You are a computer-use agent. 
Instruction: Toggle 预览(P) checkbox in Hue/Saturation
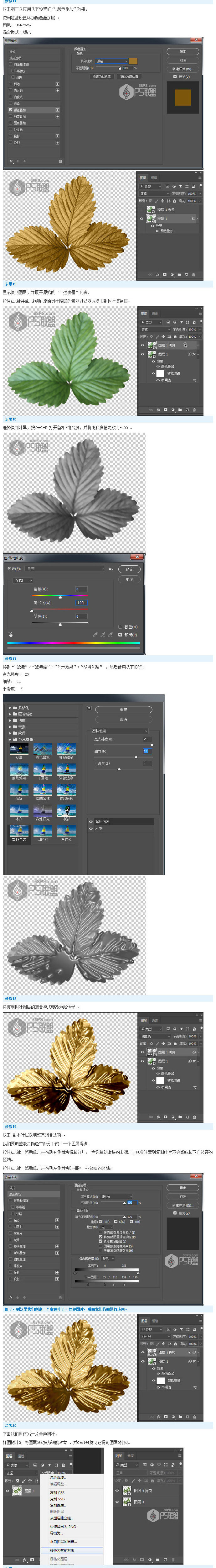pyautogui.click(x=121, y=634)
